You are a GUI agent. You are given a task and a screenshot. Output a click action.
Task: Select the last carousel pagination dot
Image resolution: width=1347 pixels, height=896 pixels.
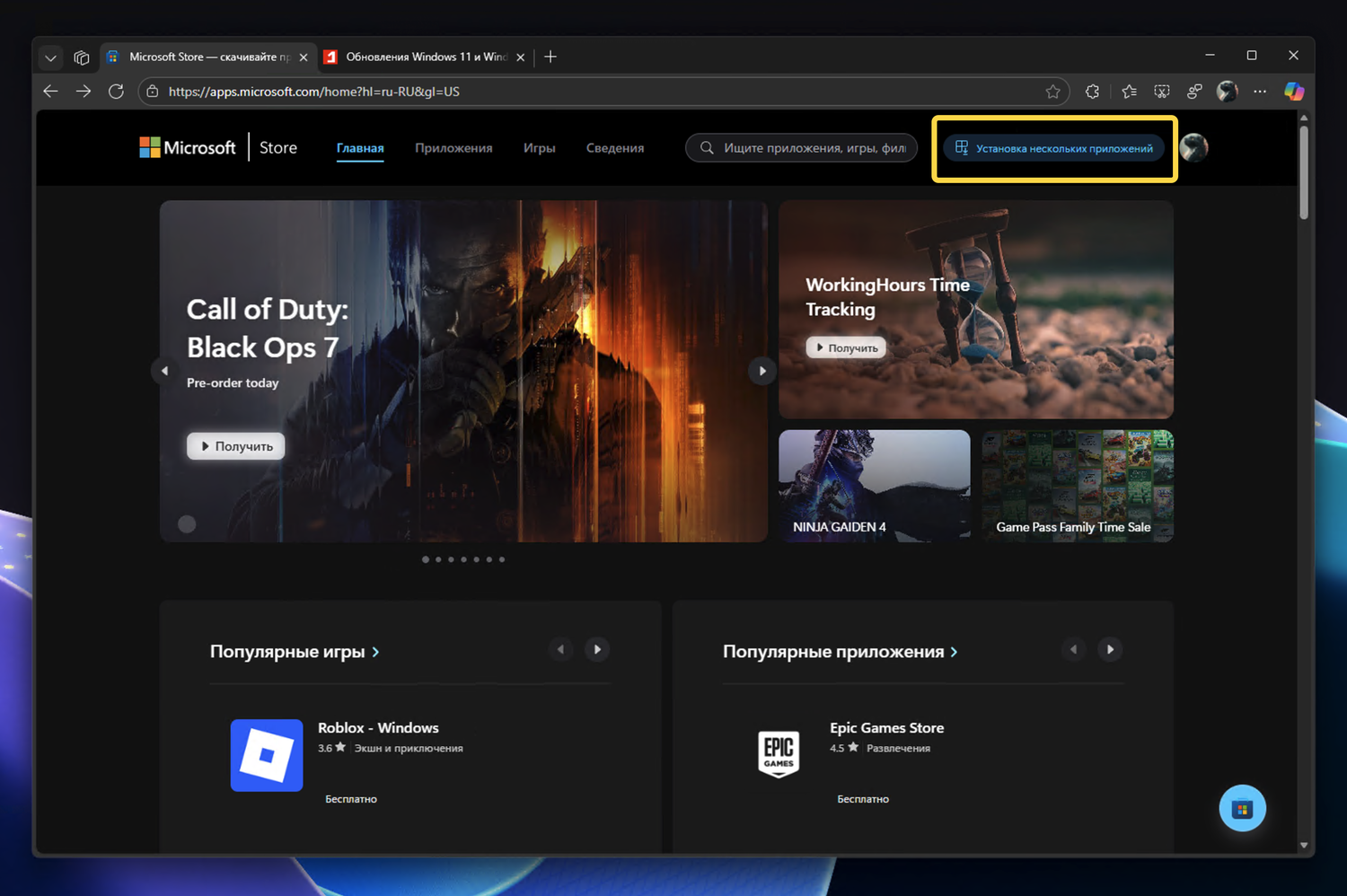[502, 559]
